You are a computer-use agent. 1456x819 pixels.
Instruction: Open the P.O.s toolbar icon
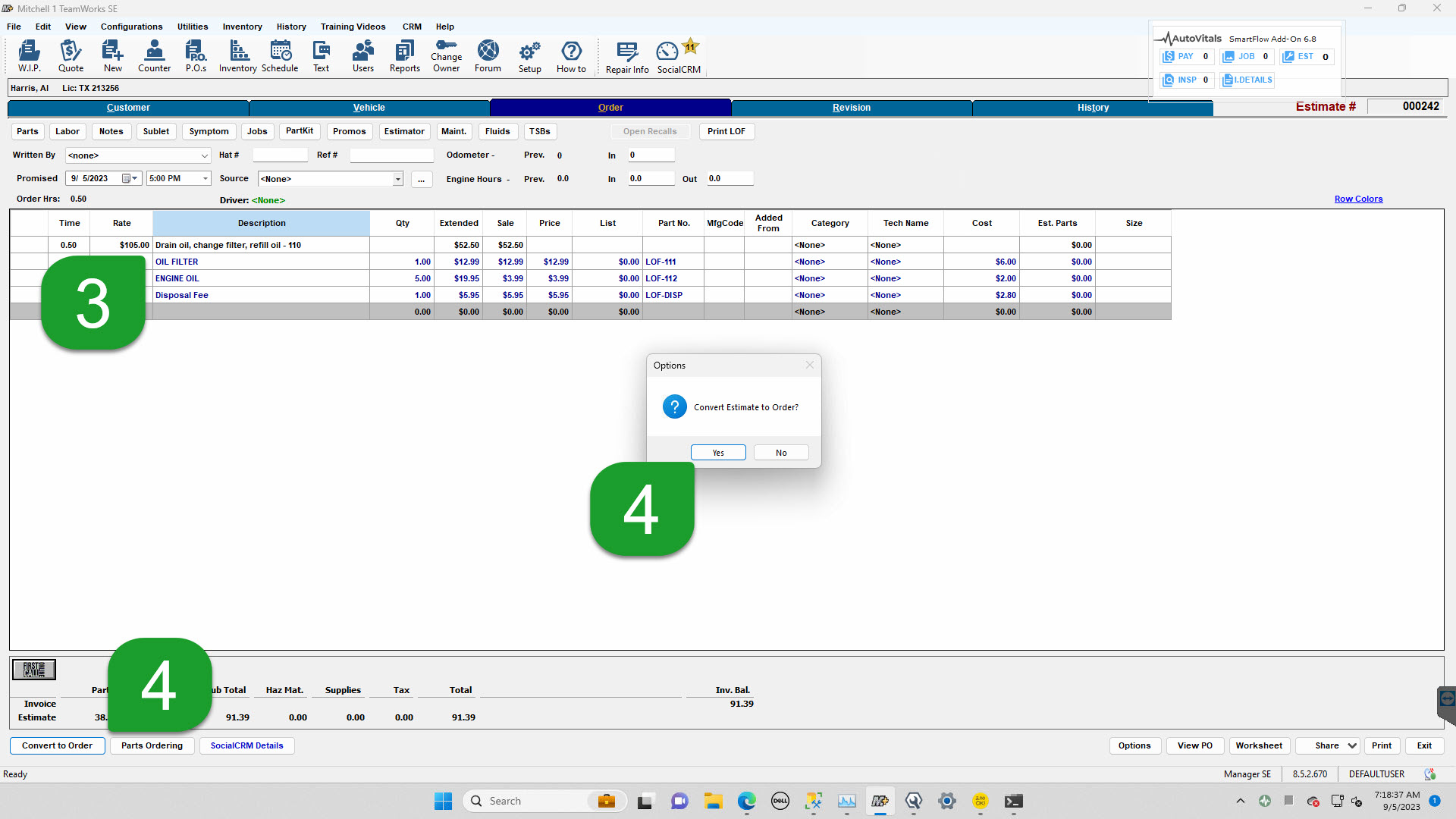pos(196,56)
